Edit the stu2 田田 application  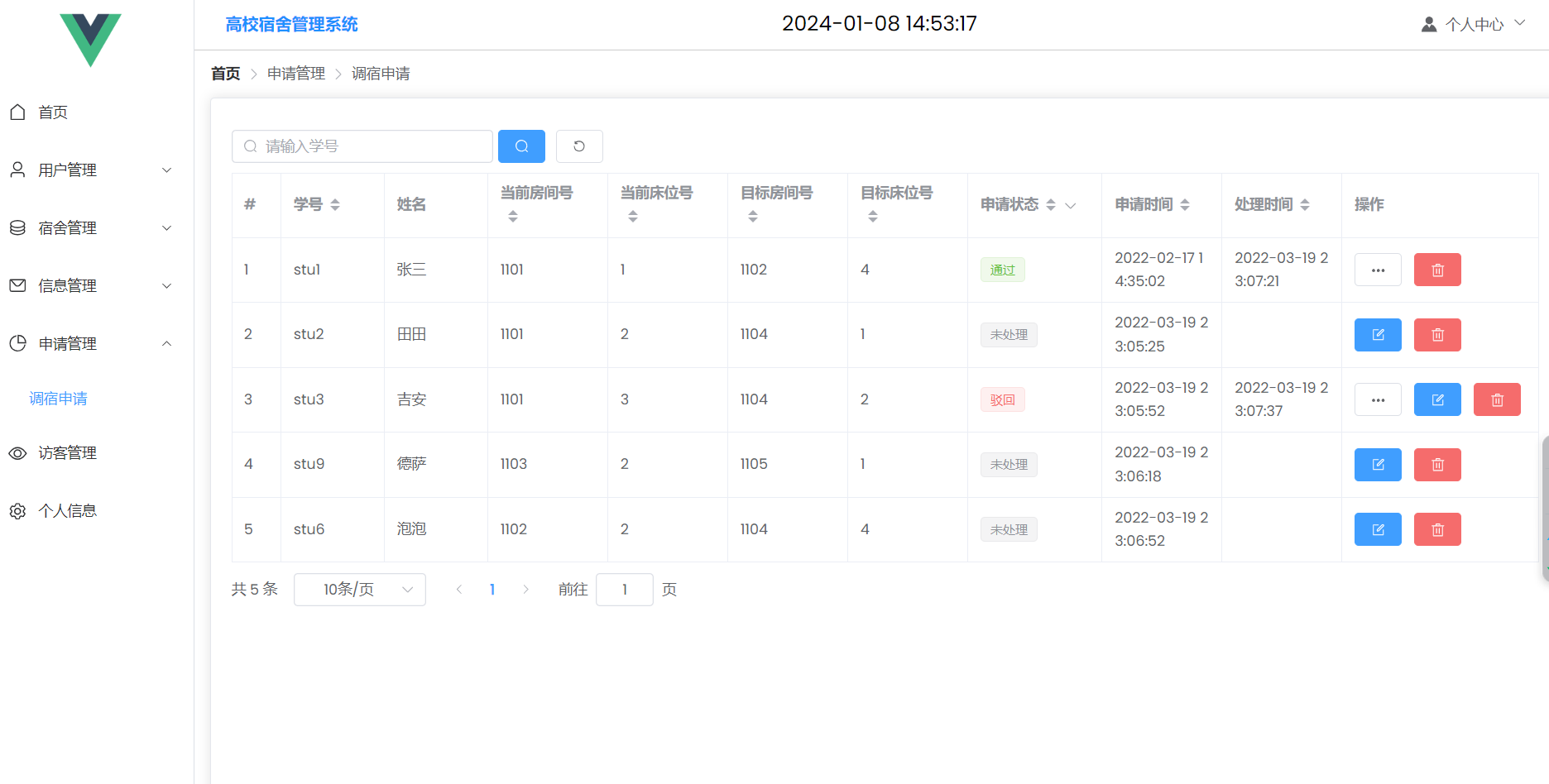point(1378,335)
